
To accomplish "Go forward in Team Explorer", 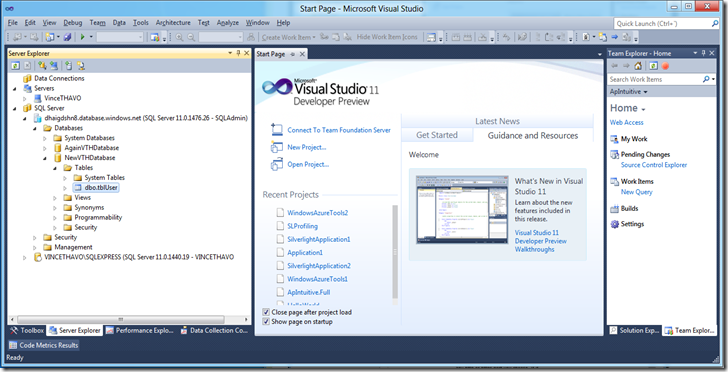I will [626, 66].
